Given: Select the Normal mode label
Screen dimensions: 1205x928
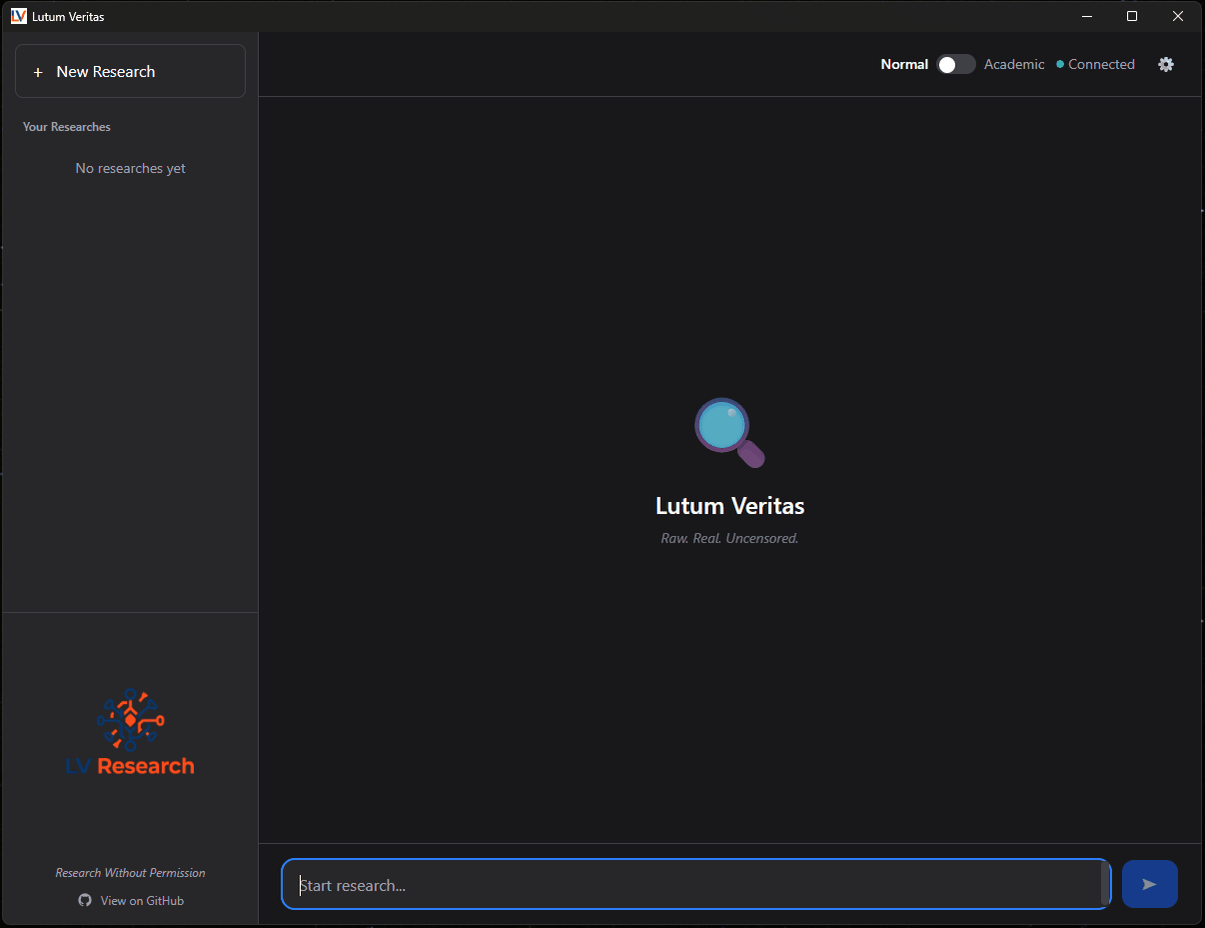Looking at the screenshot, I should coord(904,63).
